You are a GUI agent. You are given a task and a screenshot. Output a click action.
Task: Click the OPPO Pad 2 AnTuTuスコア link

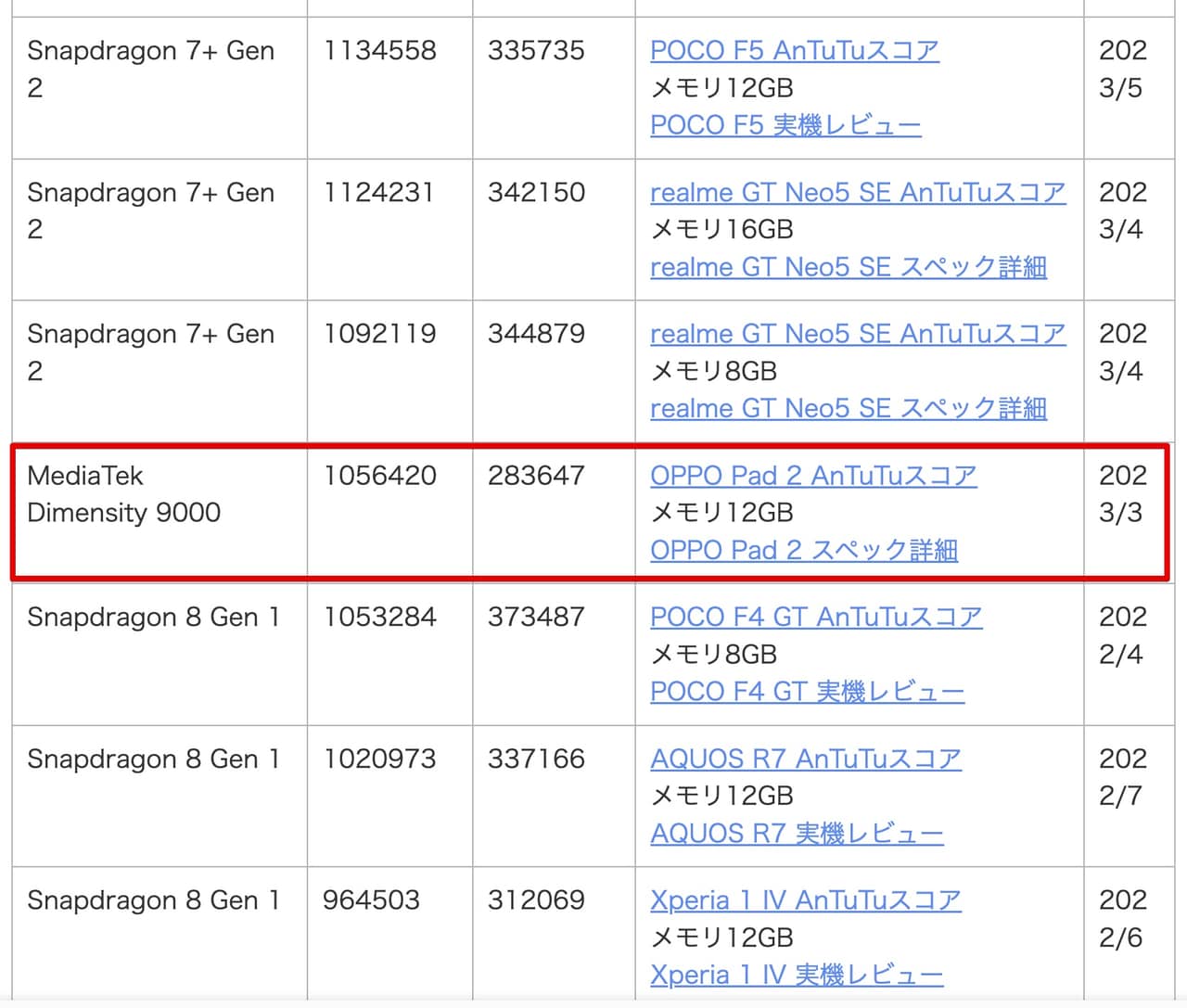point(812,476)
